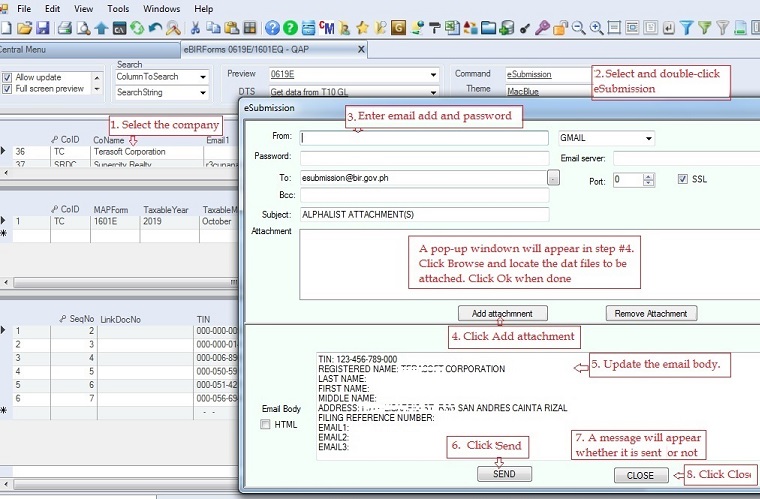
Task: Click the red and blue CM icon
Action: click(x=326, y=28)
